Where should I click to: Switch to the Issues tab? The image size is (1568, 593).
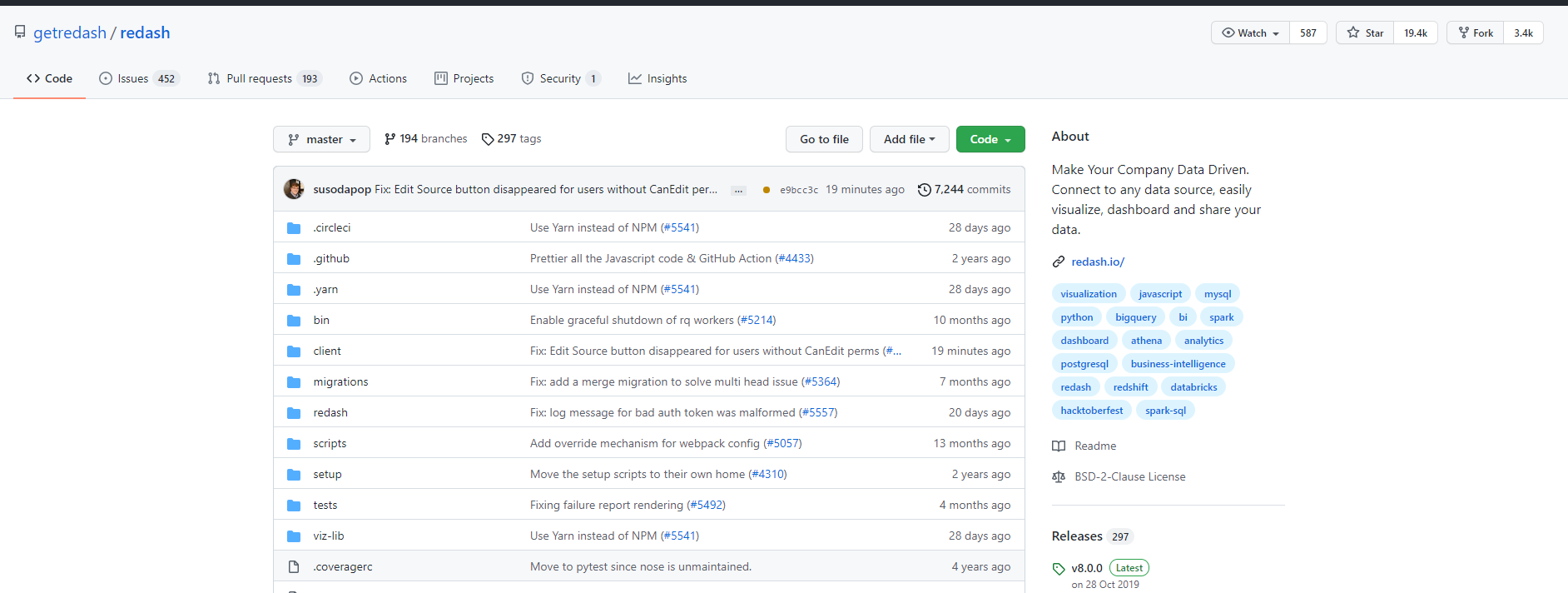[x=139, y=78]
